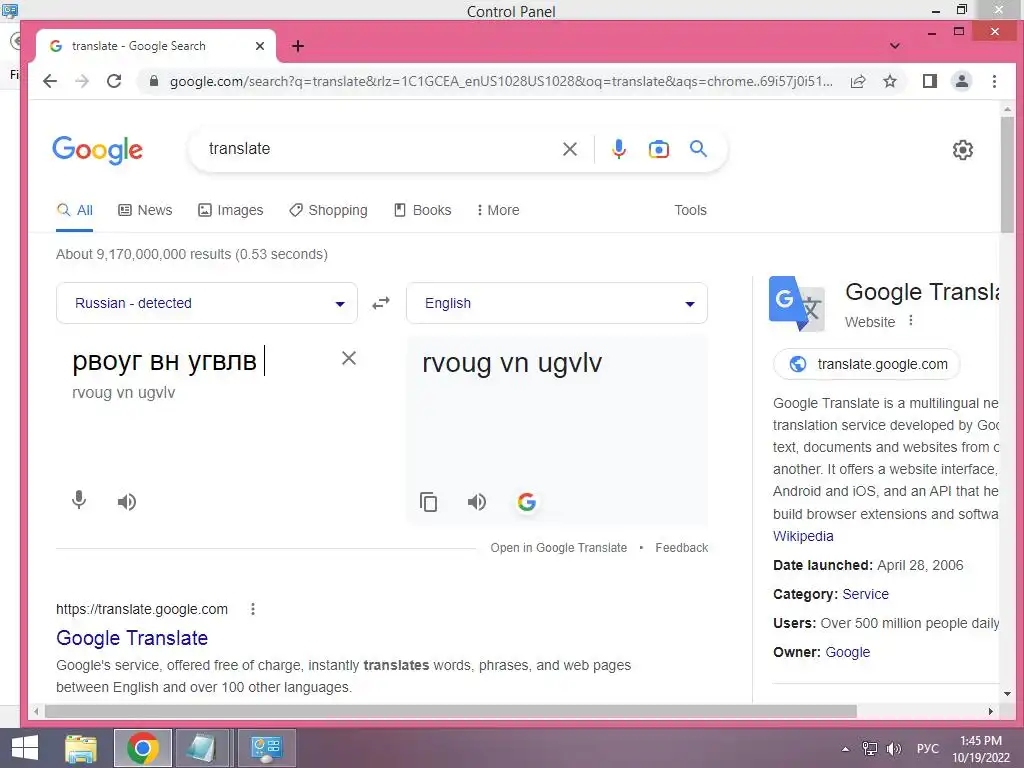Share this page via the share icon
Screen dimensions: 1024x768
click(858, 81)
